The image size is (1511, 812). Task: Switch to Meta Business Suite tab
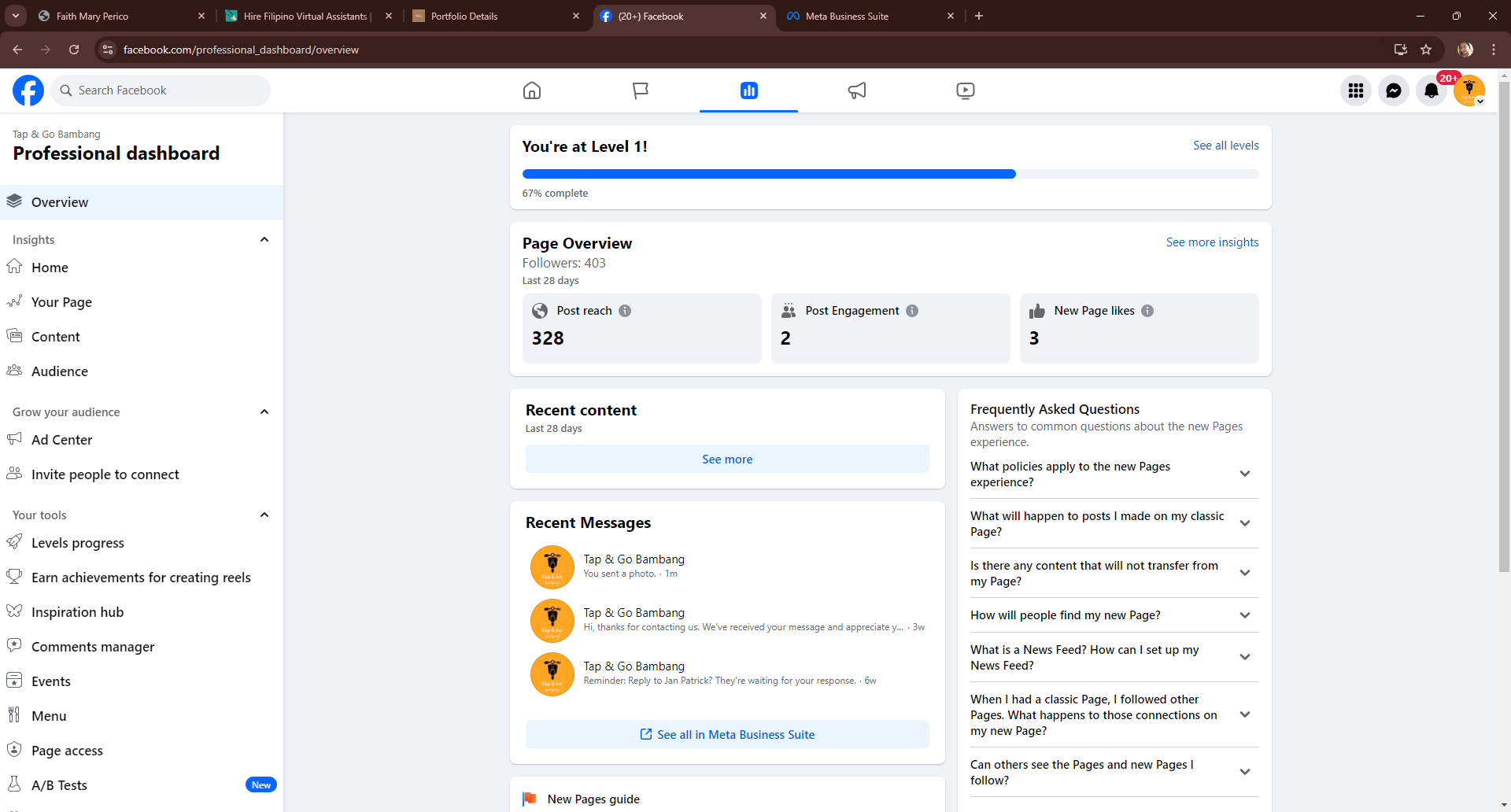coord(869,16)
